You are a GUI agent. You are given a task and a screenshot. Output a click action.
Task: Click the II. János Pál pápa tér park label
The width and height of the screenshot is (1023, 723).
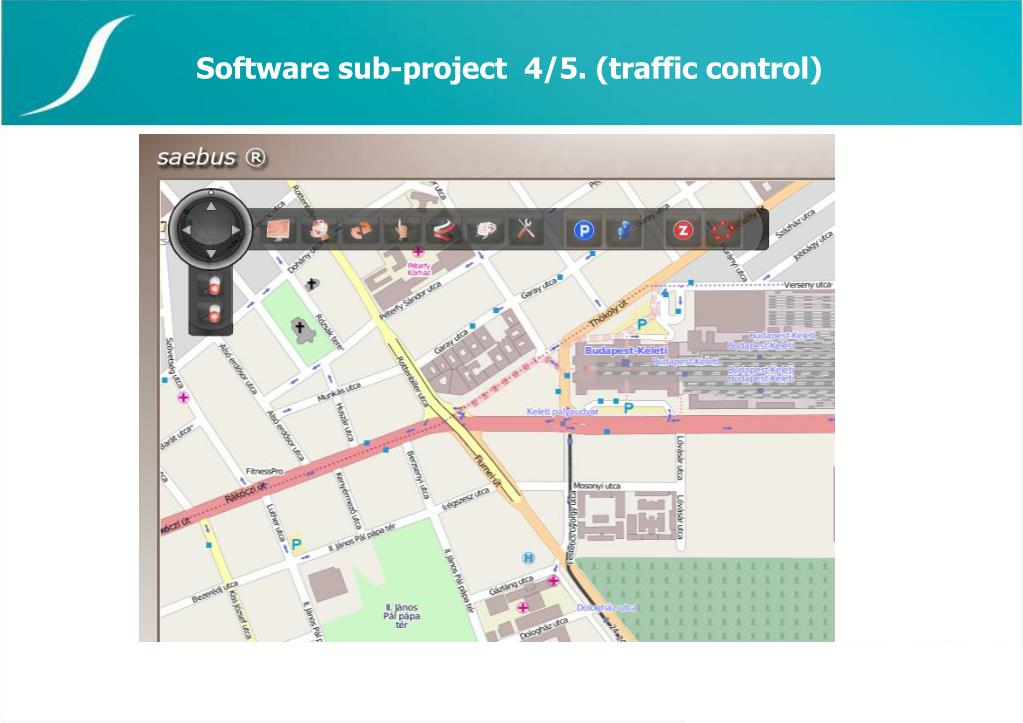(401, 616)
